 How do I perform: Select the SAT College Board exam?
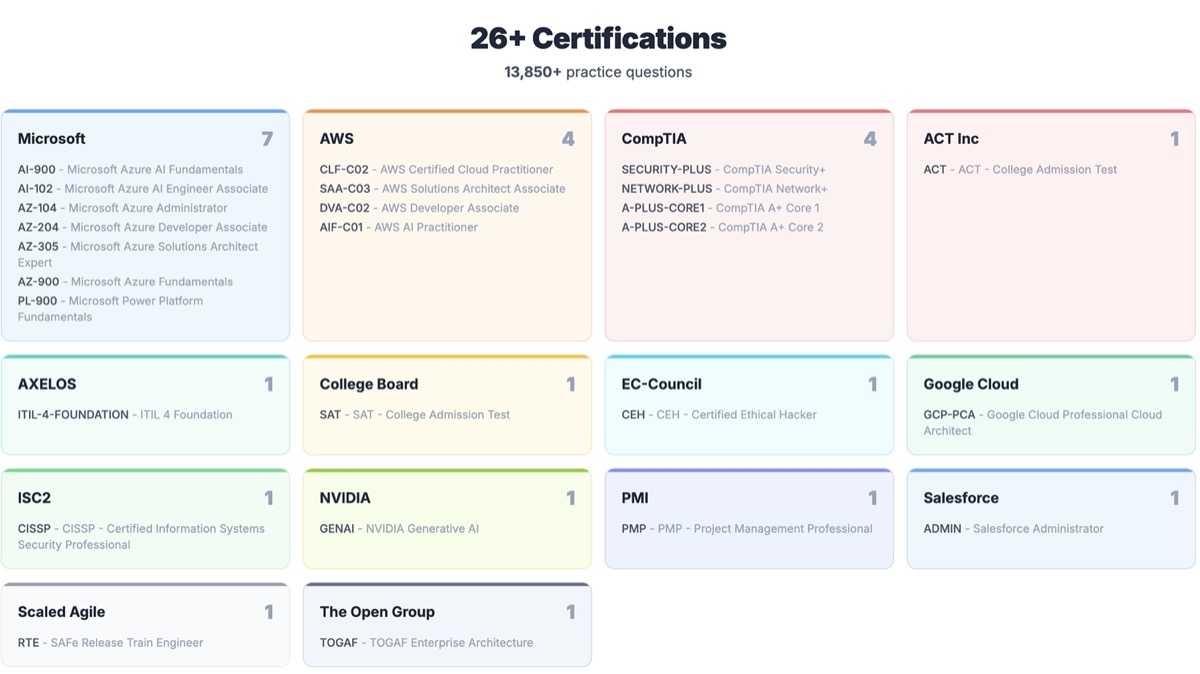tap(414, 414)
